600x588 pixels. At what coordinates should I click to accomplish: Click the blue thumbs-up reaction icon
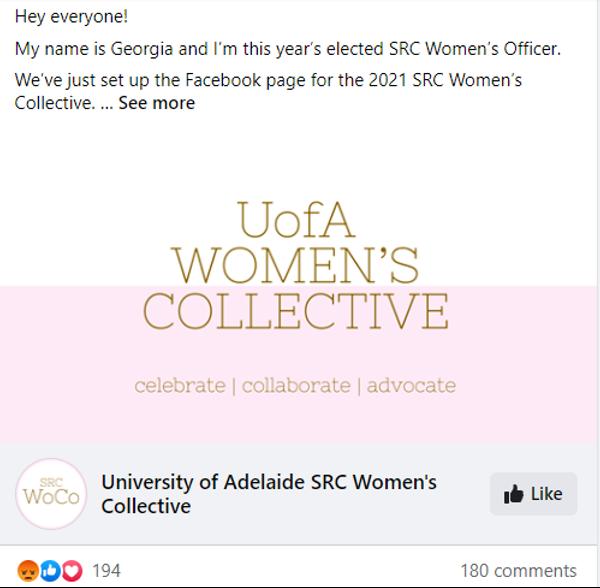click(x=50, y=571)
